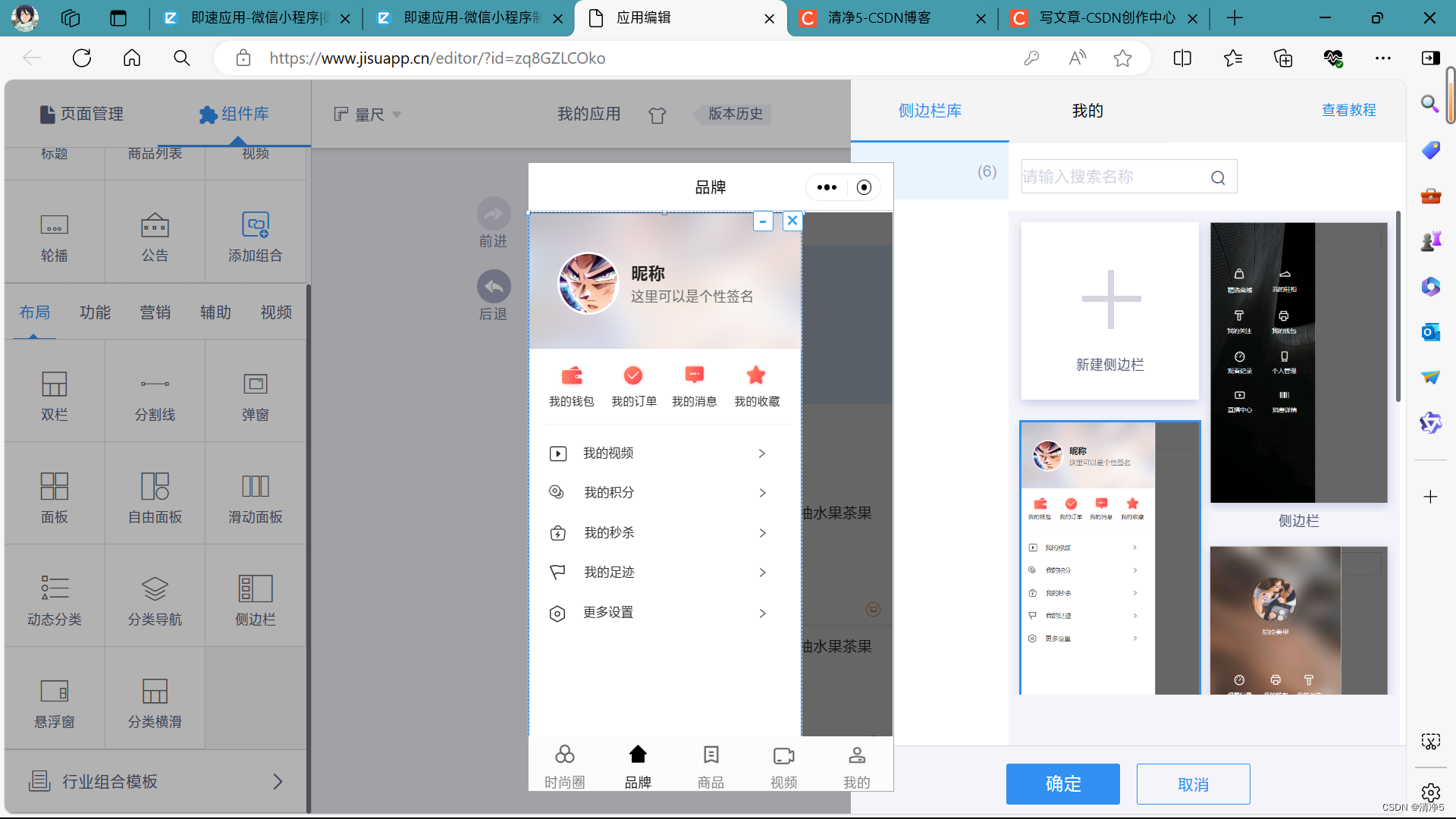This screenshot has height=819, width=1456.
Task: Click the sidebar library vertical scrollbar
Action: pyautogui.click(x=1398, y=307)
